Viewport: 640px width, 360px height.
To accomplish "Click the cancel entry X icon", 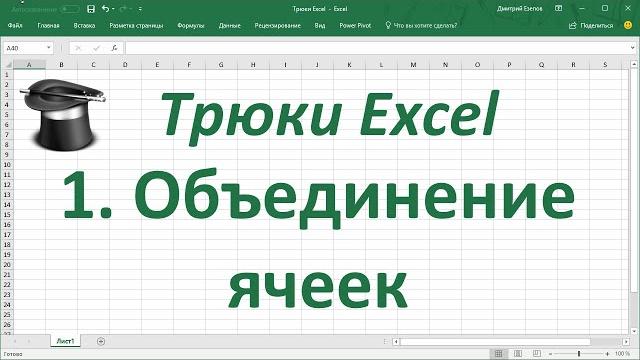I will (78, 48).
